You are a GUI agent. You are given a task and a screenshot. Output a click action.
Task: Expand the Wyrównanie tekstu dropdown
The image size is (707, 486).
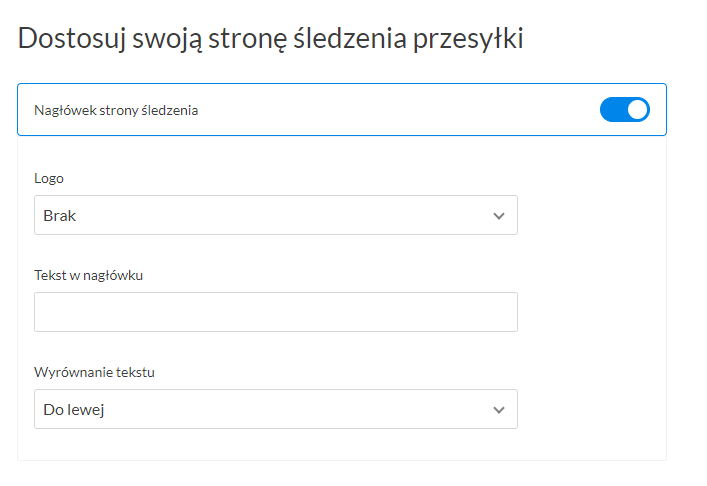click(275, 409)
